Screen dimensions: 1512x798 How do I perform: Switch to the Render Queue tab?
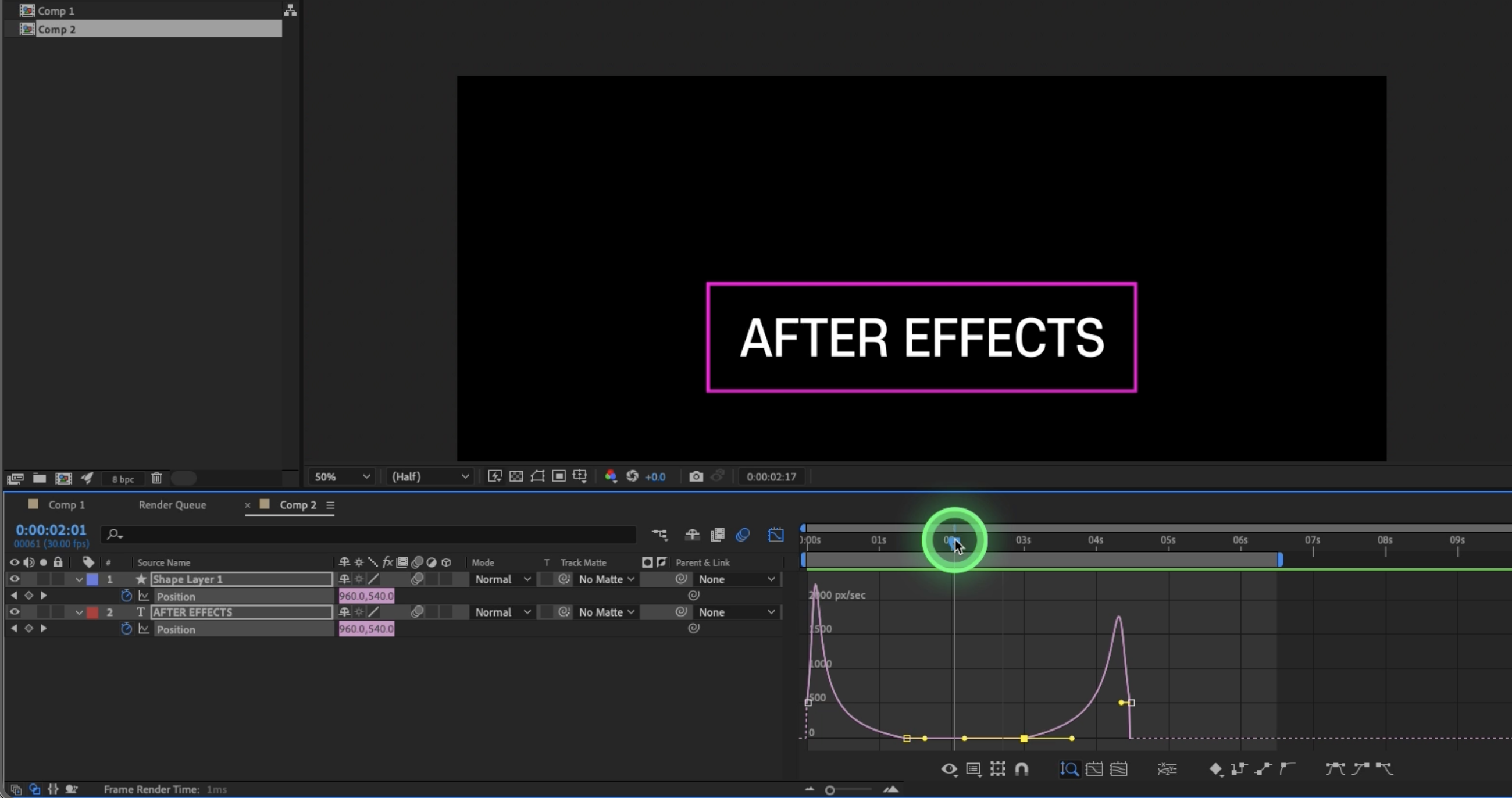[172, 505]
